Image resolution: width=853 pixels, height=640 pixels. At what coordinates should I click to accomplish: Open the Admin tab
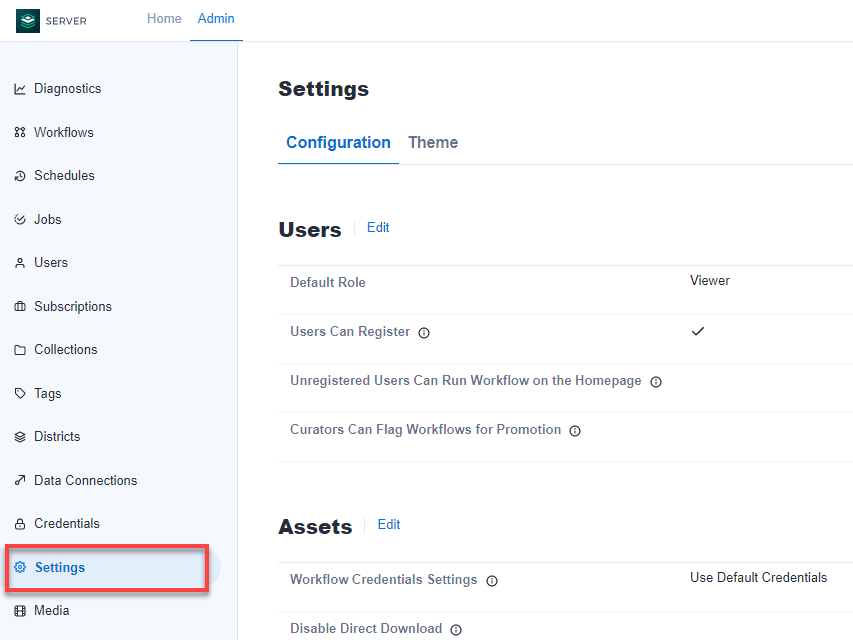click(216, 19)
